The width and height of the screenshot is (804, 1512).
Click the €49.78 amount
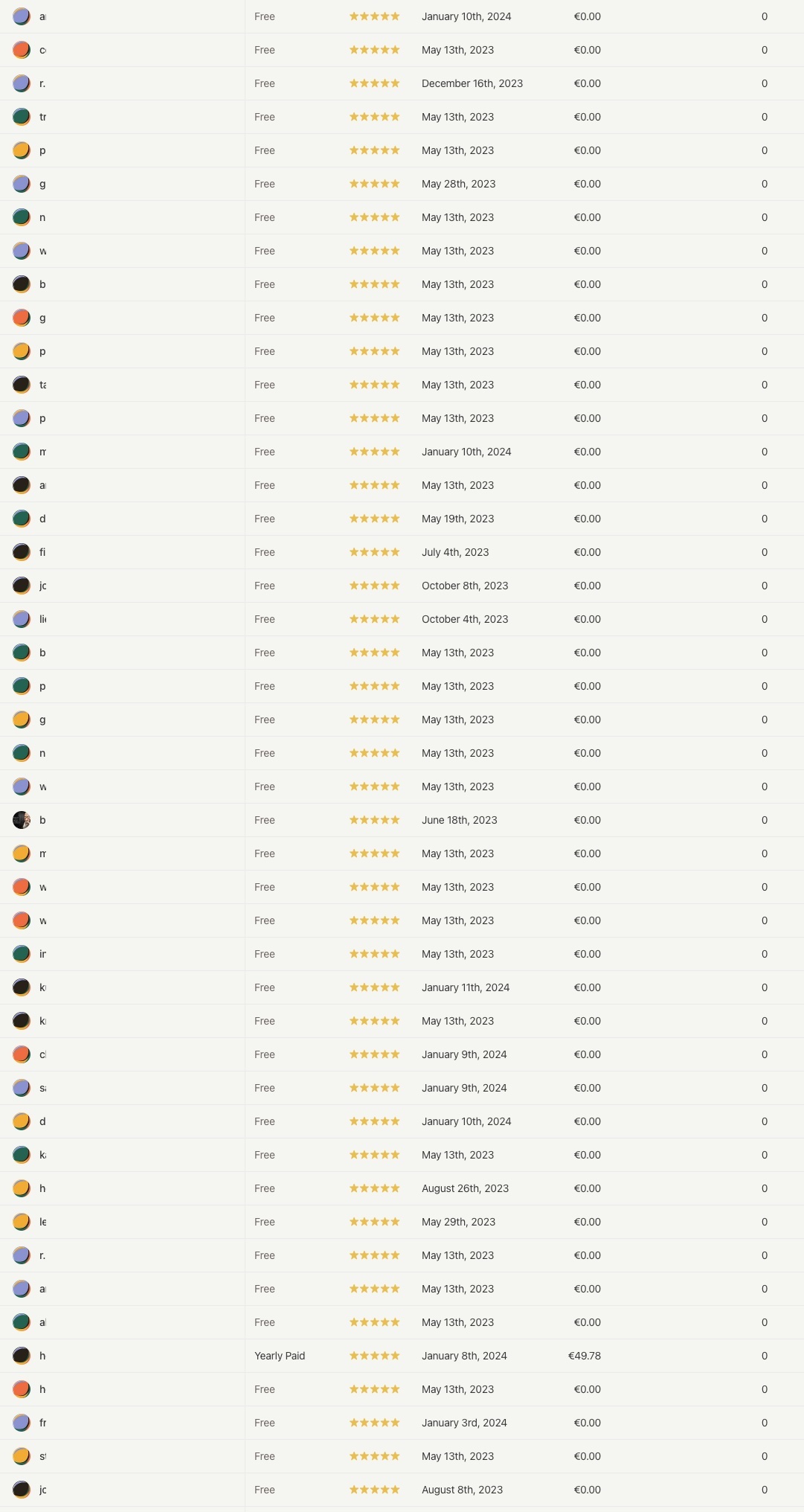(x=584, y=1356)
